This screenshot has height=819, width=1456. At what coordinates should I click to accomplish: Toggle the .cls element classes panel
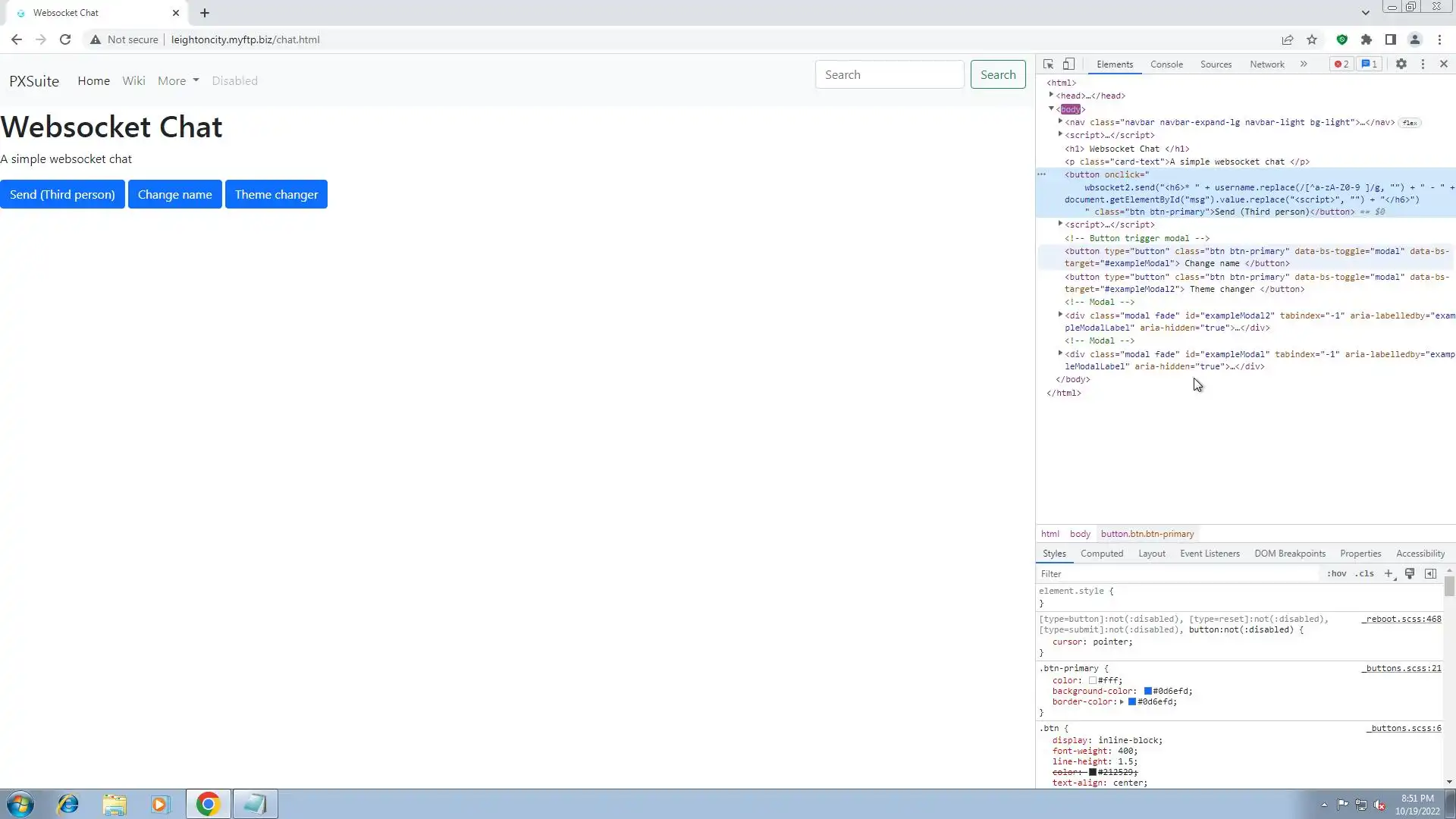coord(1365,574)
